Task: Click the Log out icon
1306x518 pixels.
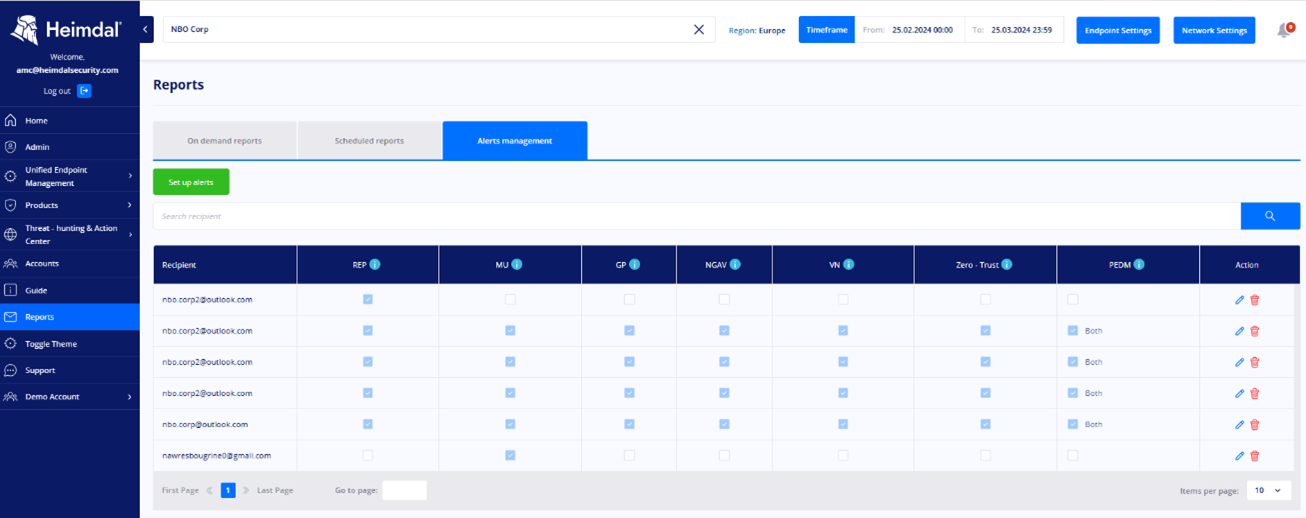Action: (84, 91)
